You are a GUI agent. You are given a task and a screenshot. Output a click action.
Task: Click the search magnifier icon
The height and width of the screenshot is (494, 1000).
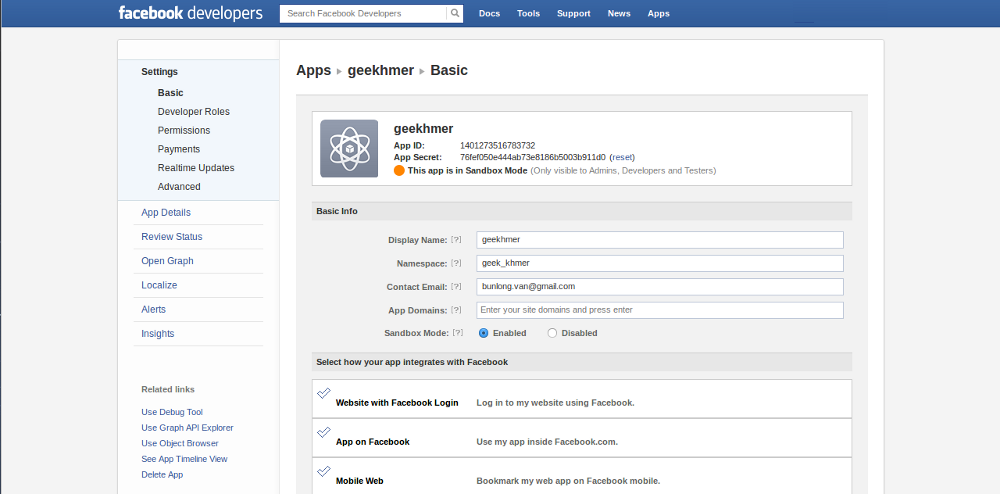[x=455, y=13]
